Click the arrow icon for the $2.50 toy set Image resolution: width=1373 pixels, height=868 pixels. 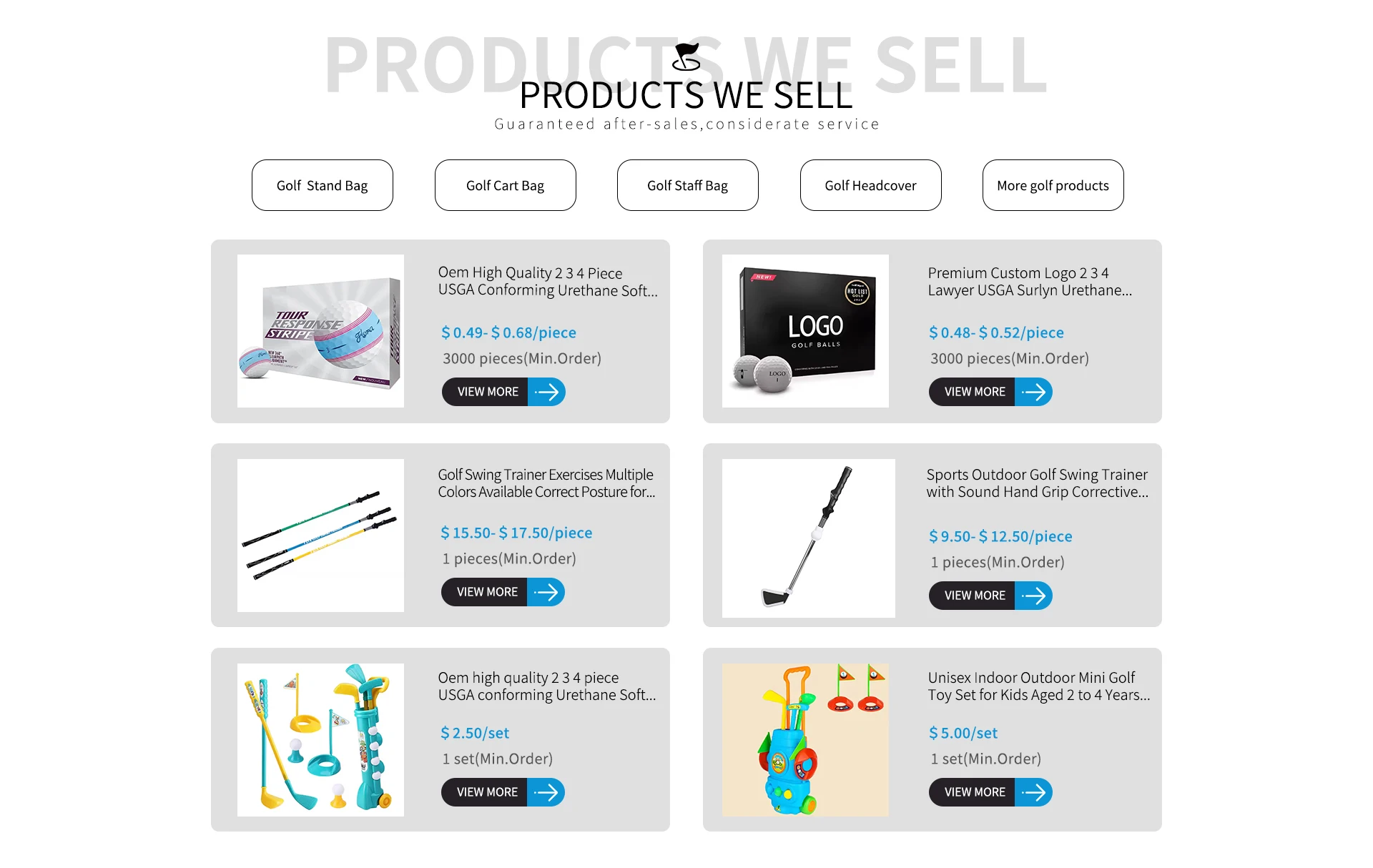pyautogui.click(x=546, y=792)
